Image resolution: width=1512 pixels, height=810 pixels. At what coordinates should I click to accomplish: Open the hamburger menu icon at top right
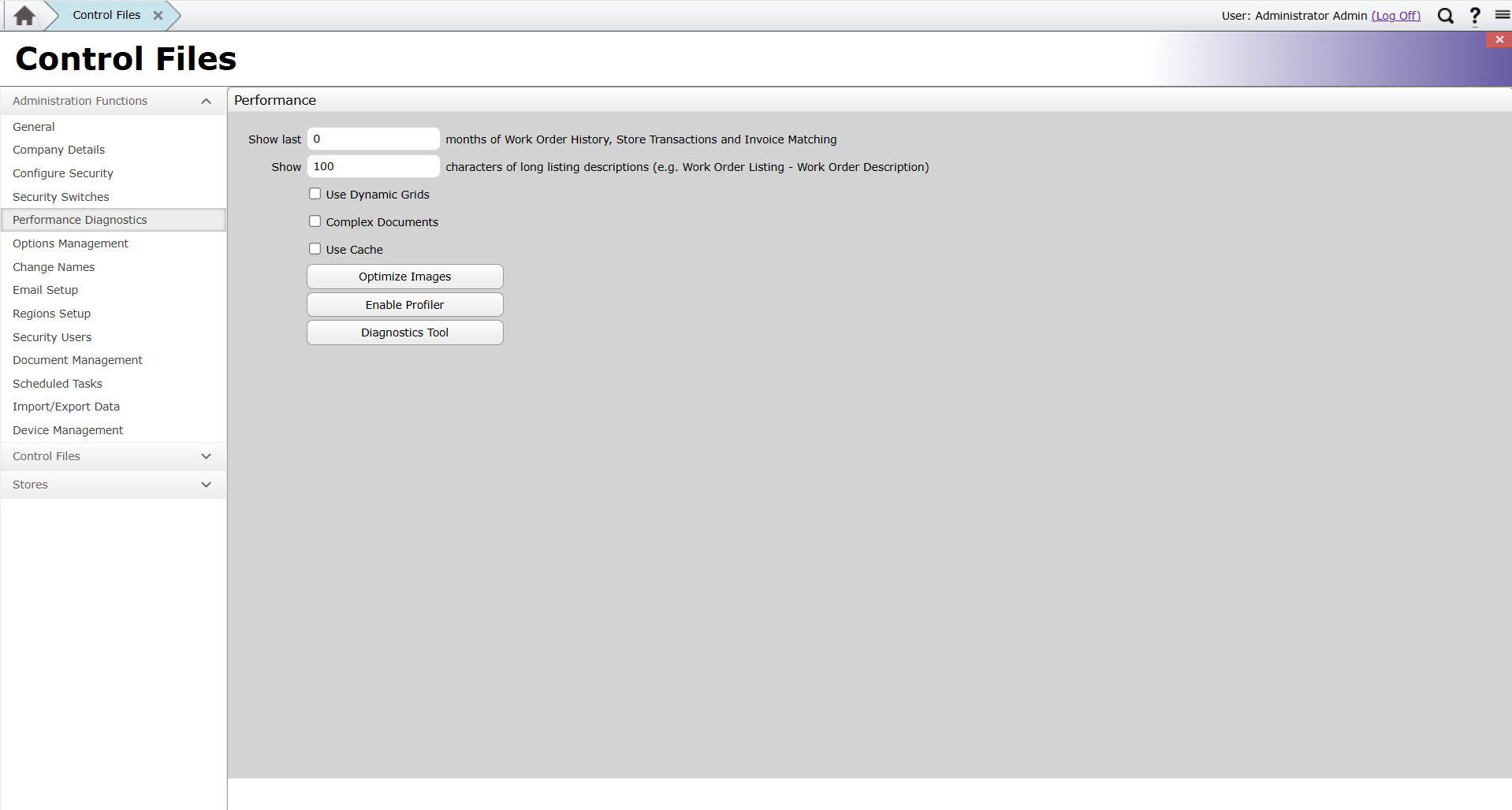pos(1502,15)
